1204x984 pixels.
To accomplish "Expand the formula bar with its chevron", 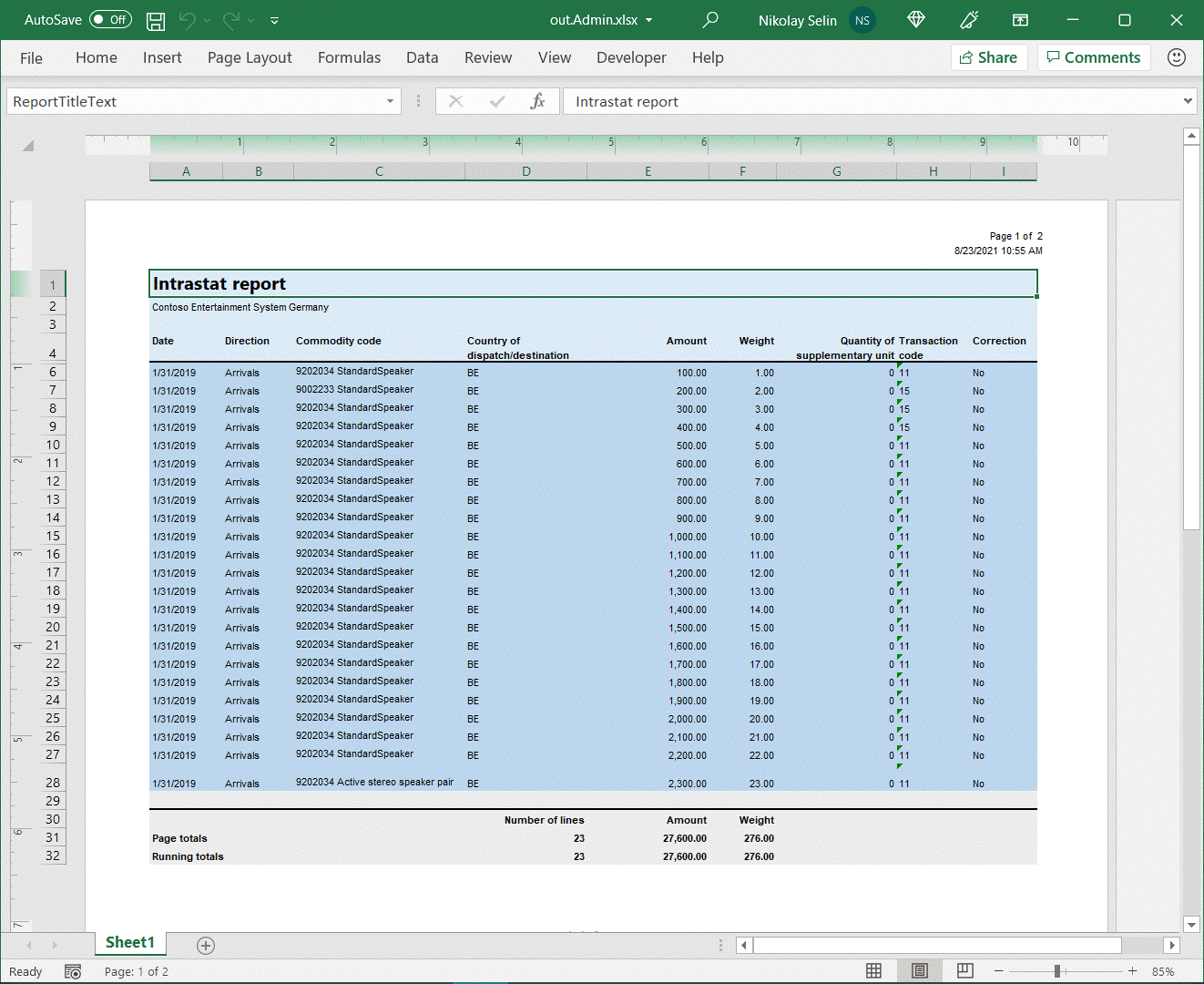I will 1189,100.
